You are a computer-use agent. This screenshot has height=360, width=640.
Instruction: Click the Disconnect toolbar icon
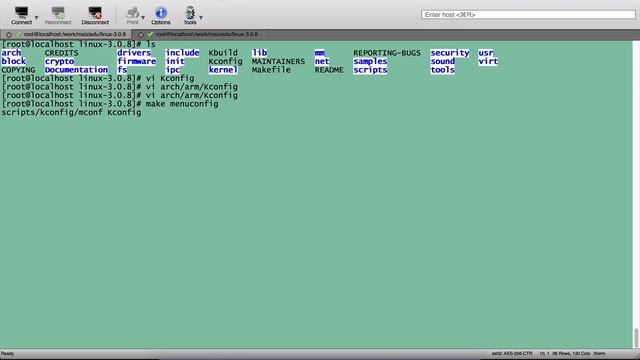point(95,15)
